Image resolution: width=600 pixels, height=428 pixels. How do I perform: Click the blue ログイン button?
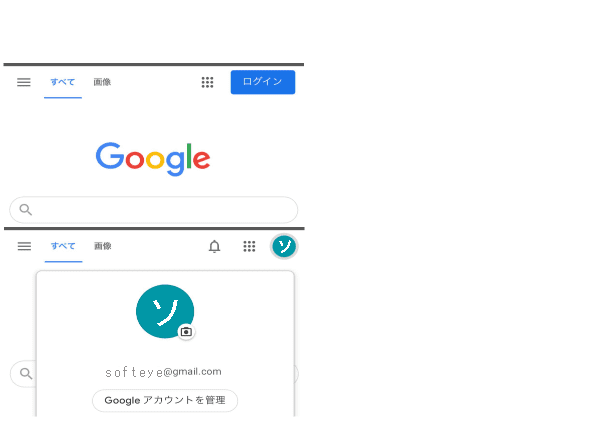tap(263, 82)
